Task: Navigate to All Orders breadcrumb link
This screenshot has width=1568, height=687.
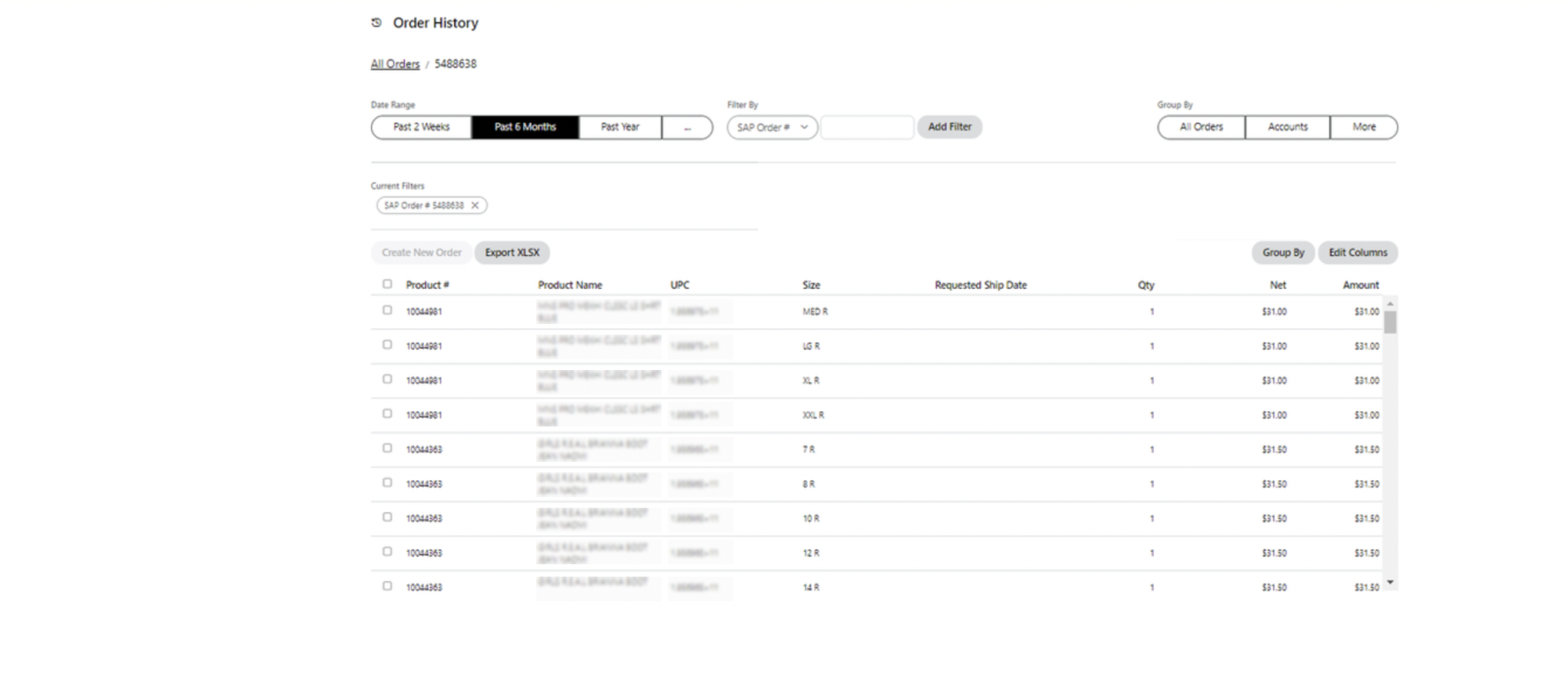Action: (x=395, y=64)
